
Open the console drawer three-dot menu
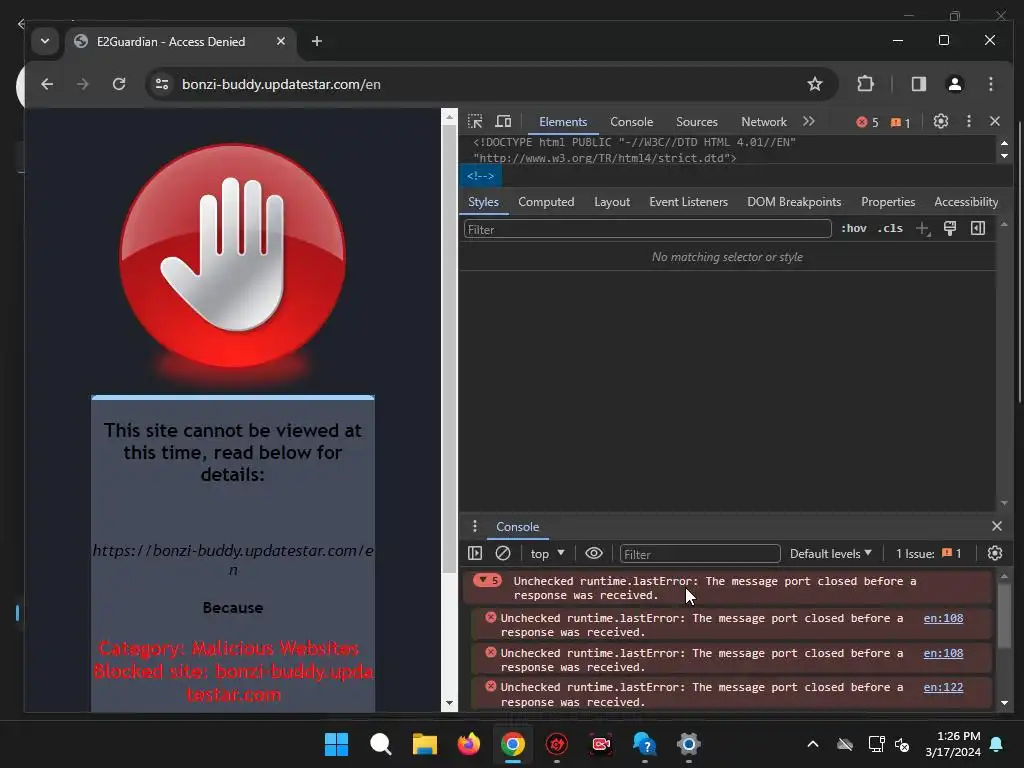point(475,526)
